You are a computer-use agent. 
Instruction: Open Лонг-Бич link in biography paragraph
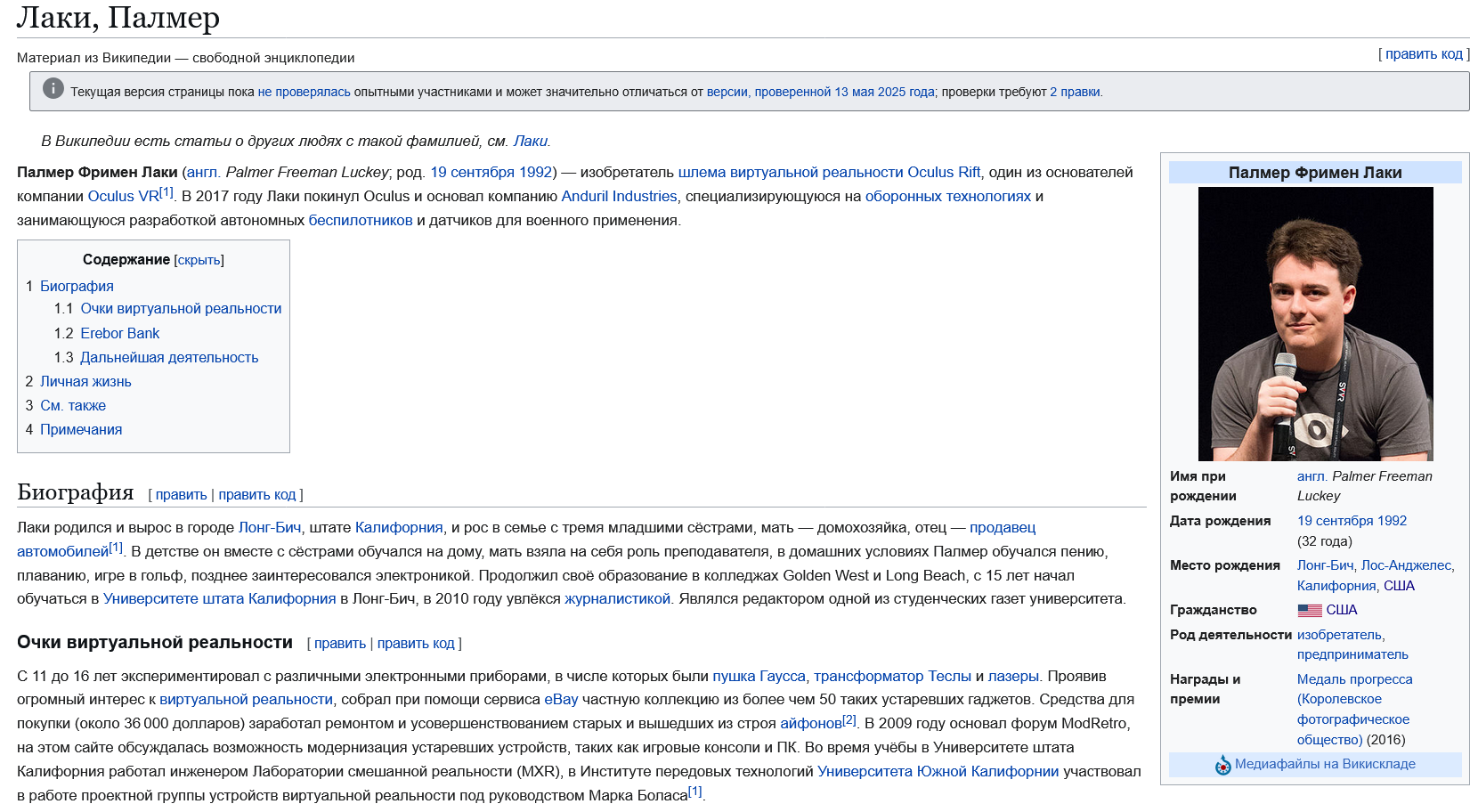point(270,527)
